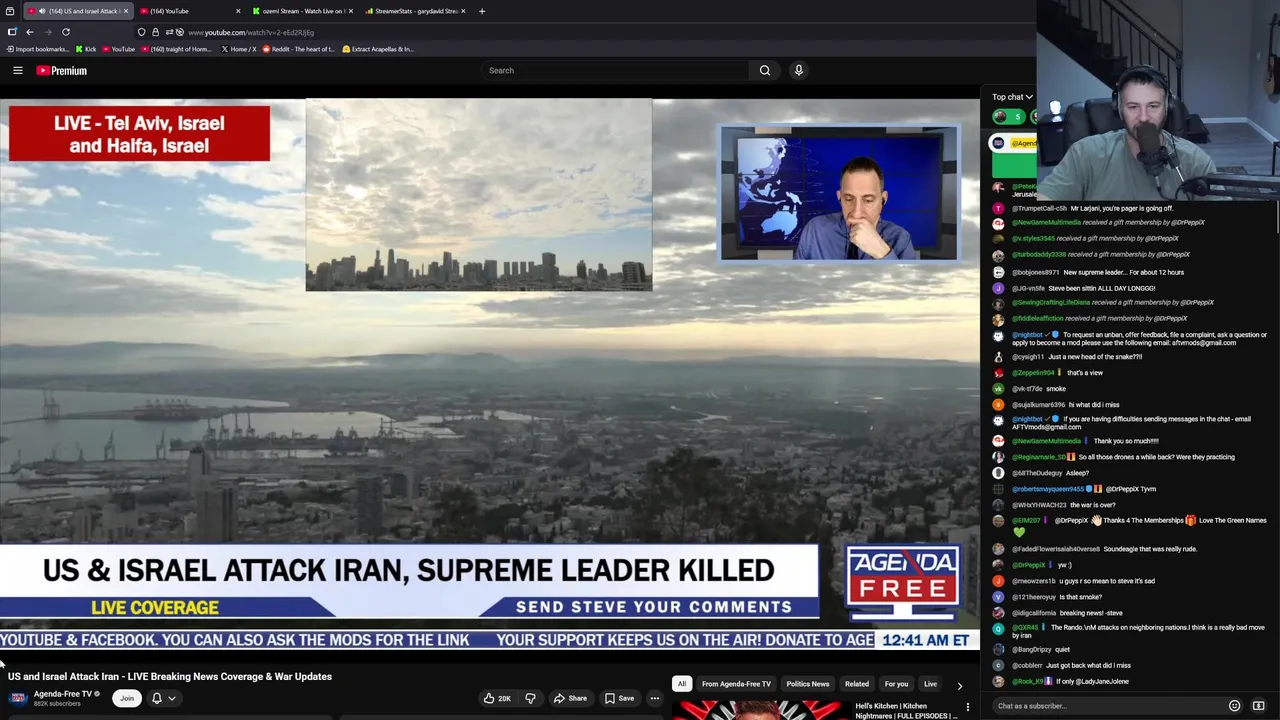Viewport: 1280px width, 720px height.
Task: Open a new browser tab
Action: coord(482,11)
